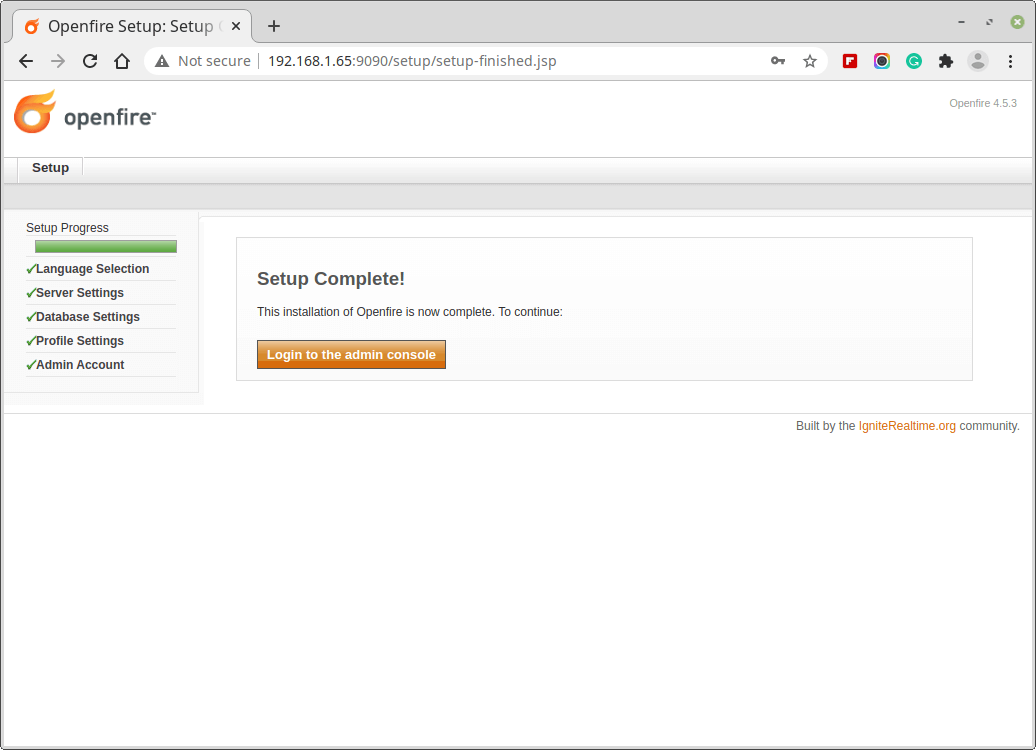The width and height of the screenshot is (1036, 750).
Task: Open saved passwords key icon
Action: pyautogui.click(x=778, y=61)
